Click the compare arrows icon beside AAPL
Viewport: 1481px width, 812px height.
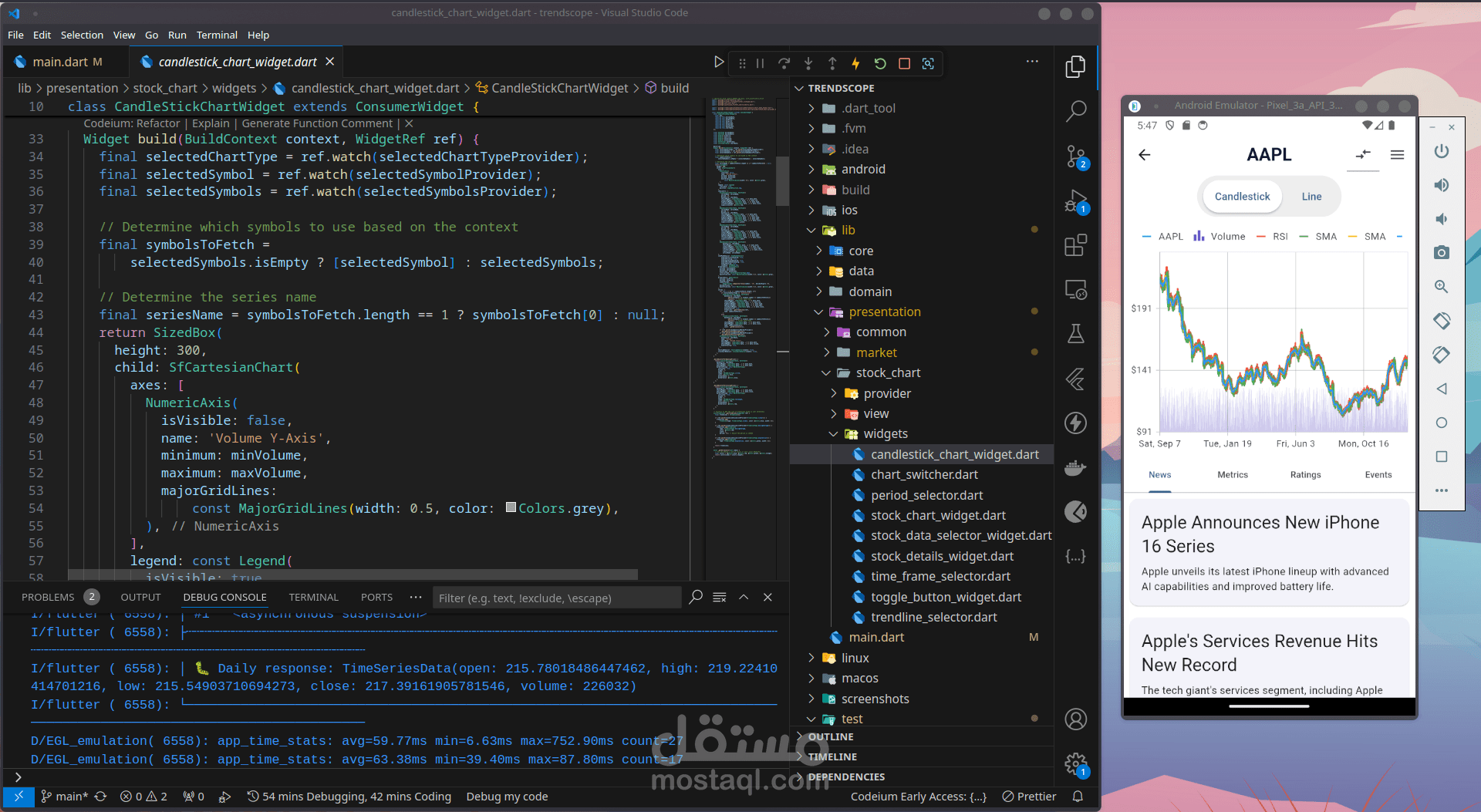click(x=1363, y=154)
